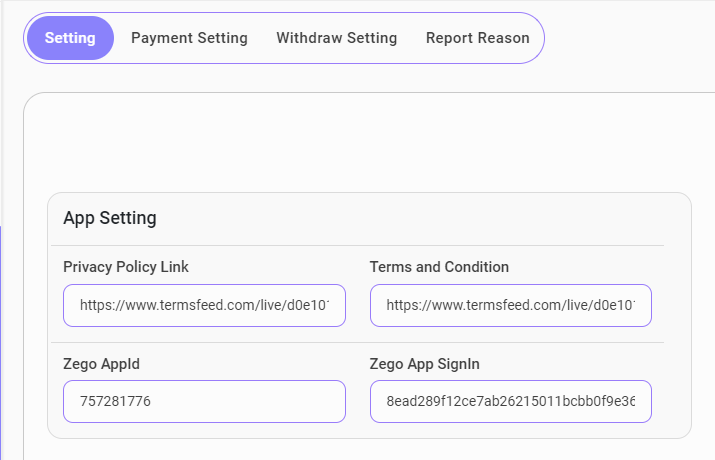This screenshot has height=460, width=715.
Task: Click the App Setting section heading
Action: pyautogui.click(x=109, y=218)
